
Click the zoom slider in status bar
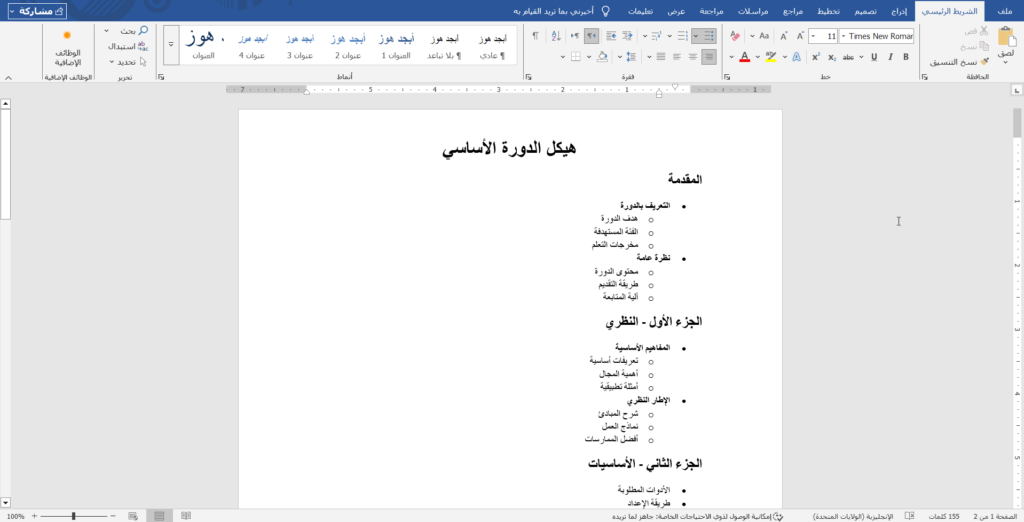[x=72, y=516]
